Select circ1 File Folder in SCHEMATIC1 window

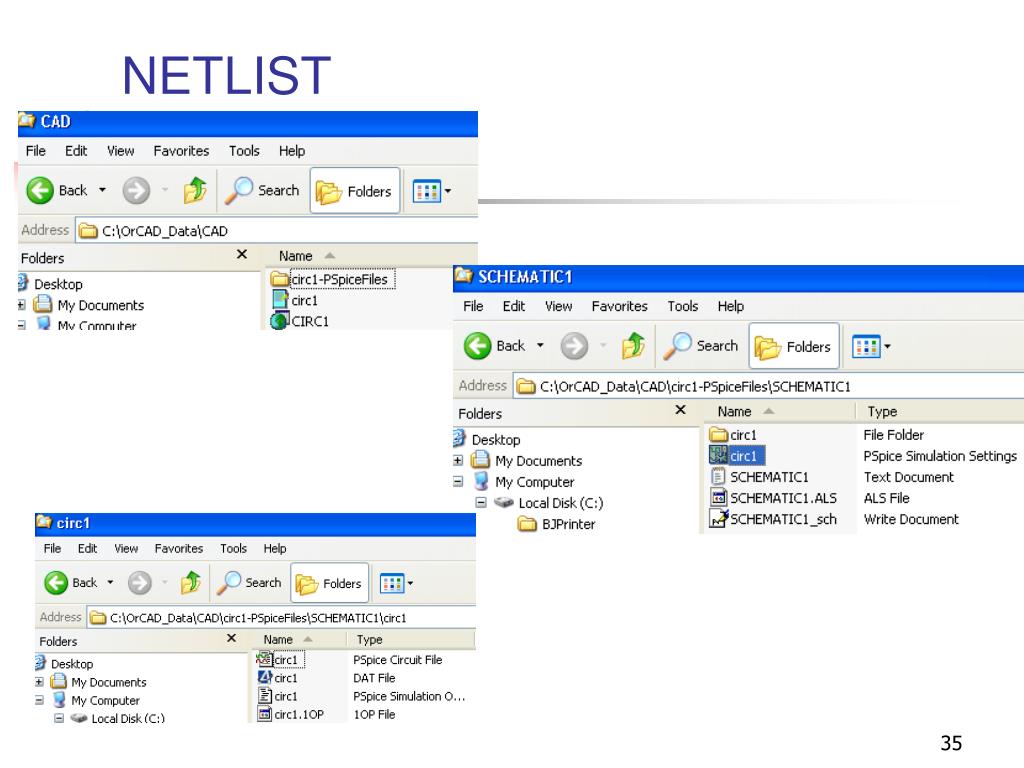pyautogui.click(x=733, y=435)
